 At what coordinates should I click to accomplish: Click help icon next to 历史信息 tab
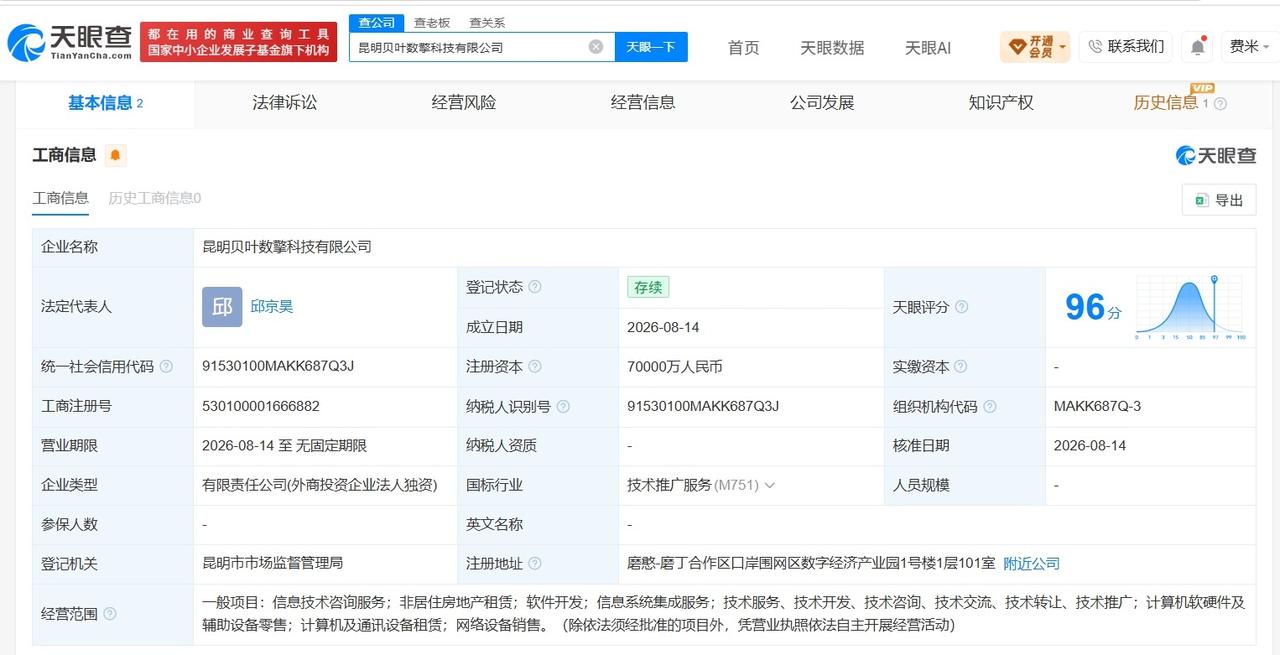[x=1220, y=103]
